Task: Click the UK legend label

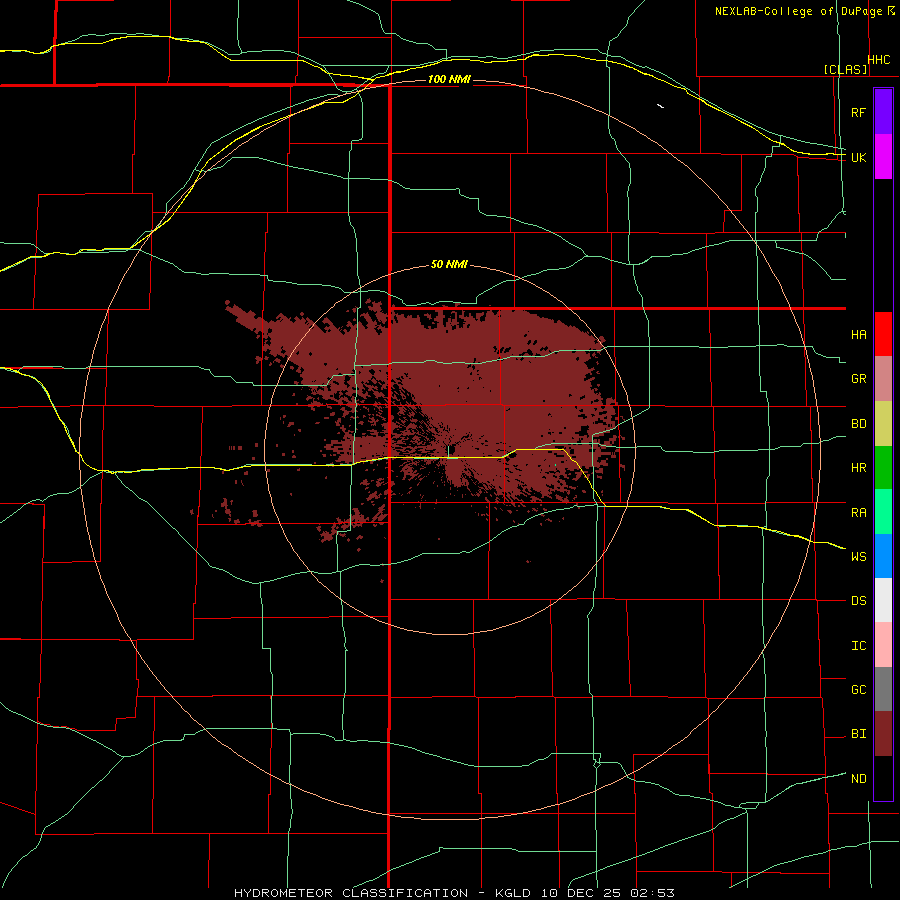Action: tap(858, 157)
